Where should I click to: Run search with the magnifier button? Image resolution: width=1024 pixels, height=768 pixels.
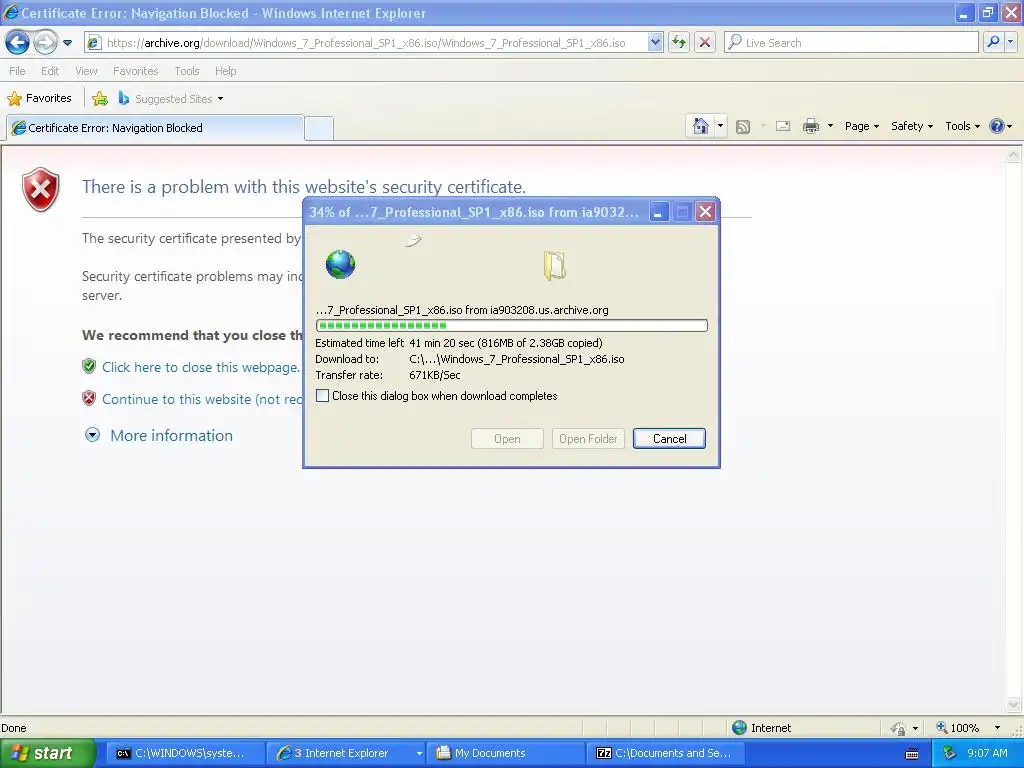point(993,43)
